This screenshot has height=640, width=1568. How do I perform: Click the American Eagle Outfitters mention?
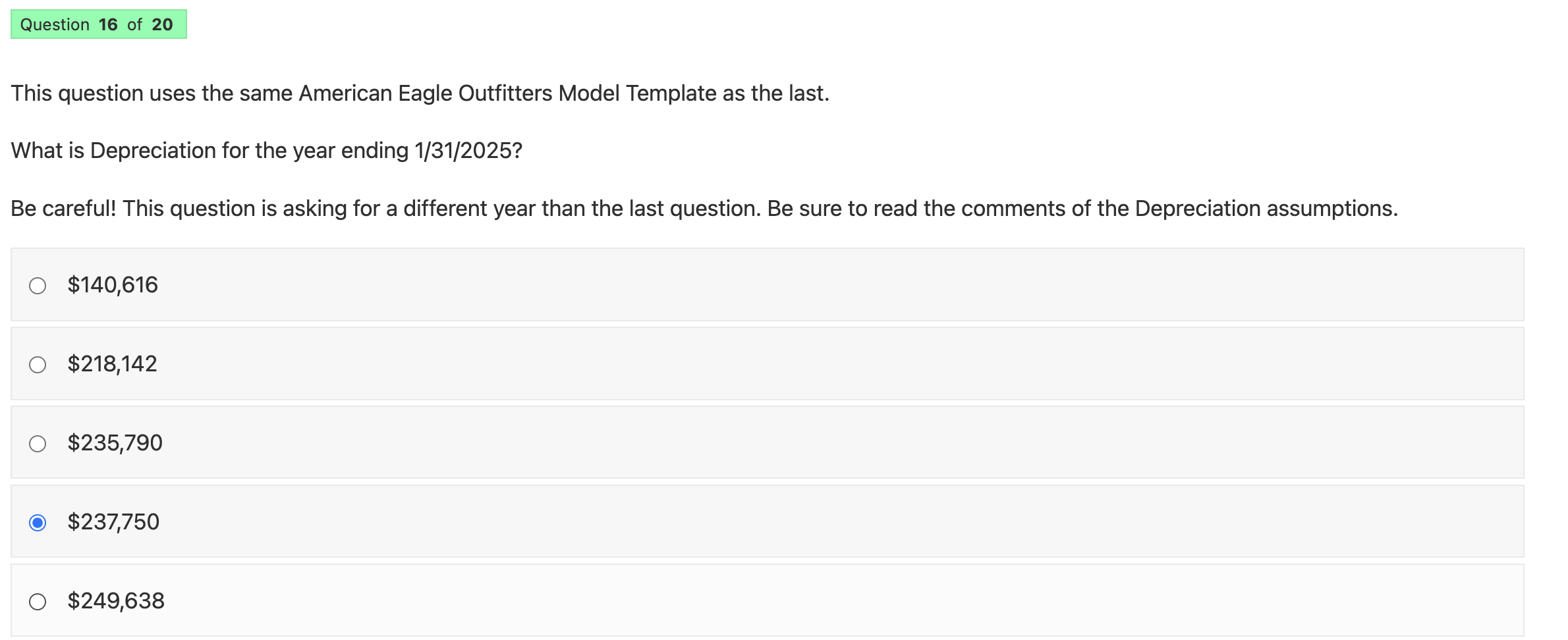click(x=420, y=92)
